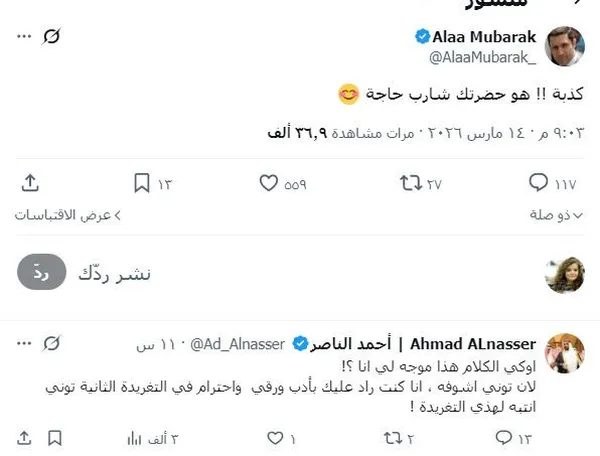Toggle bookmark on Alaa Mubarak's post

pyautogui.click(x=142, y=183)
